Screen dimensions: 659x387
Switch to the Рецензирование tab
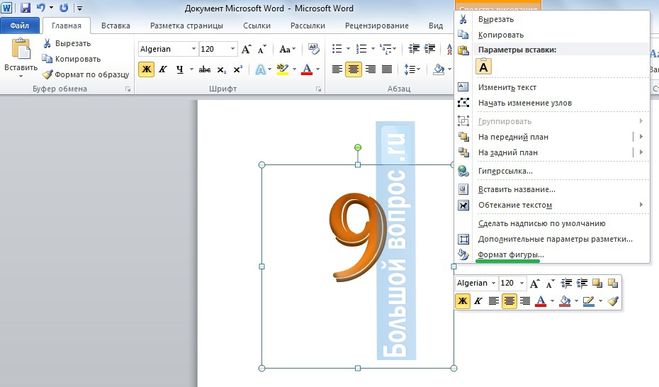tap(377, 26)
